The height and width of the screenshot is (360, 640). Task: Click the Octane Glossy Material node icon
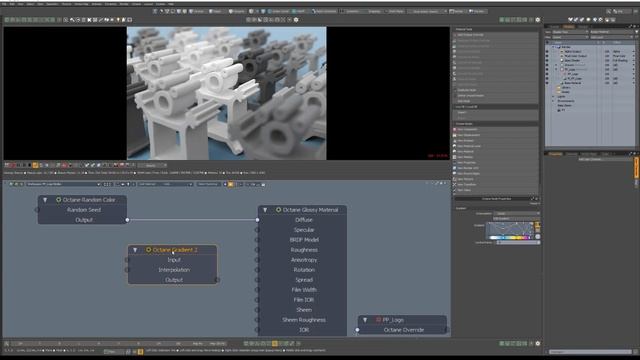coord(278,210)
